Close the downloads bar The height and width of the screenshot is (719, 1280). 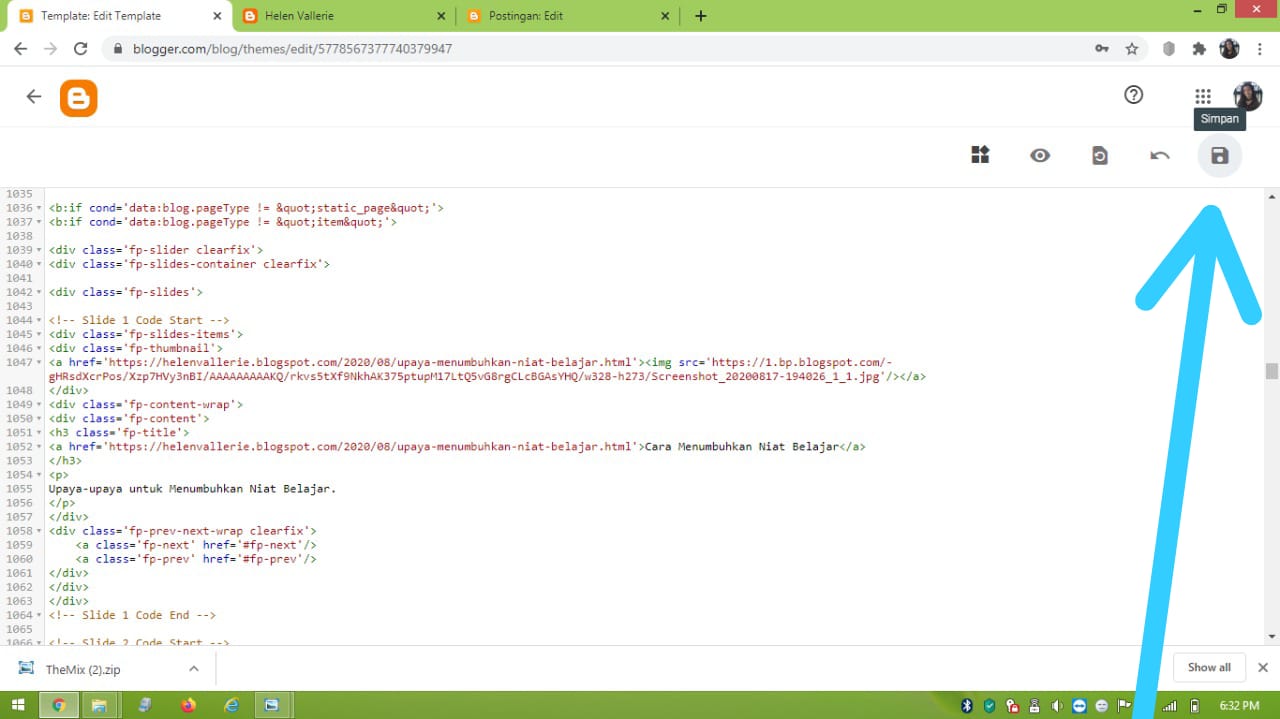(x=1263, y=667)
